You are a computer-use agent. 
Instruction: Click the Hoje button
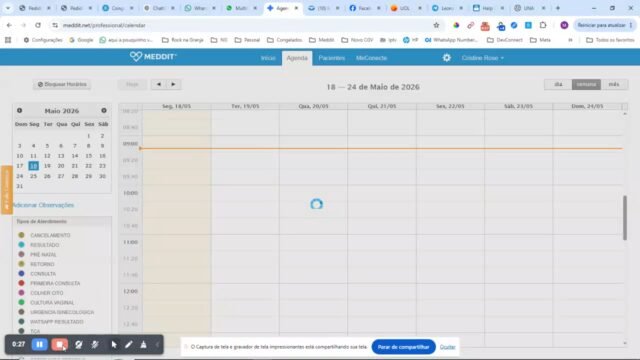[x=132, y=84]
